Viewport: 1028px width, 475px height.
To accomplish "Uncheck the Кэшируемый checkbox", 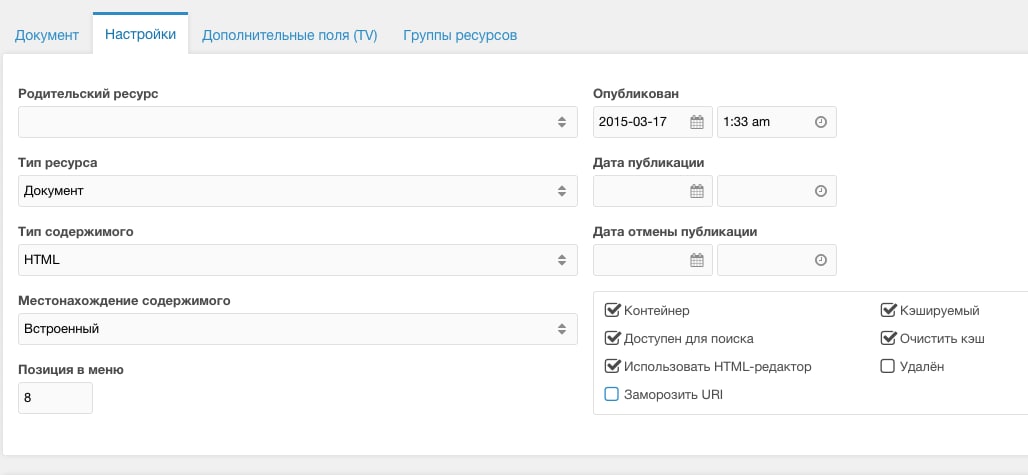I will pyautogui.click(x=888, y=310).
